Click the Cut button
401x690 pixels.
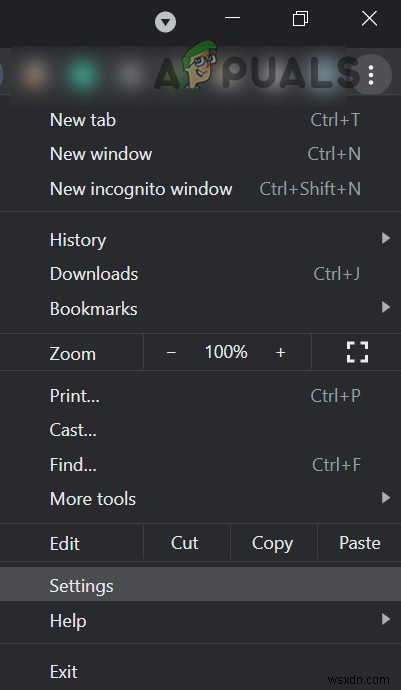click(x=184, y=543)
